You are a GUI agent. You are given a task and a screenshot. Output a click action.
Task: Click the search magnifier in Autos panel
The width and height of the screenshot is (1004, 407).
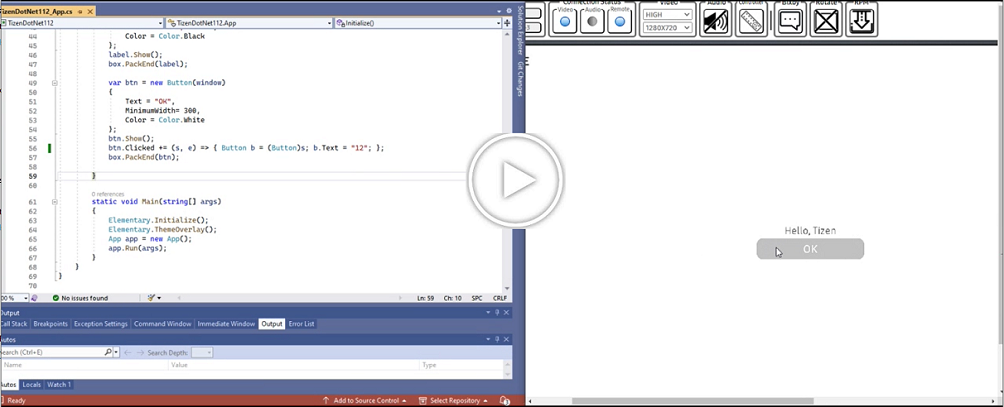[108, 352]
